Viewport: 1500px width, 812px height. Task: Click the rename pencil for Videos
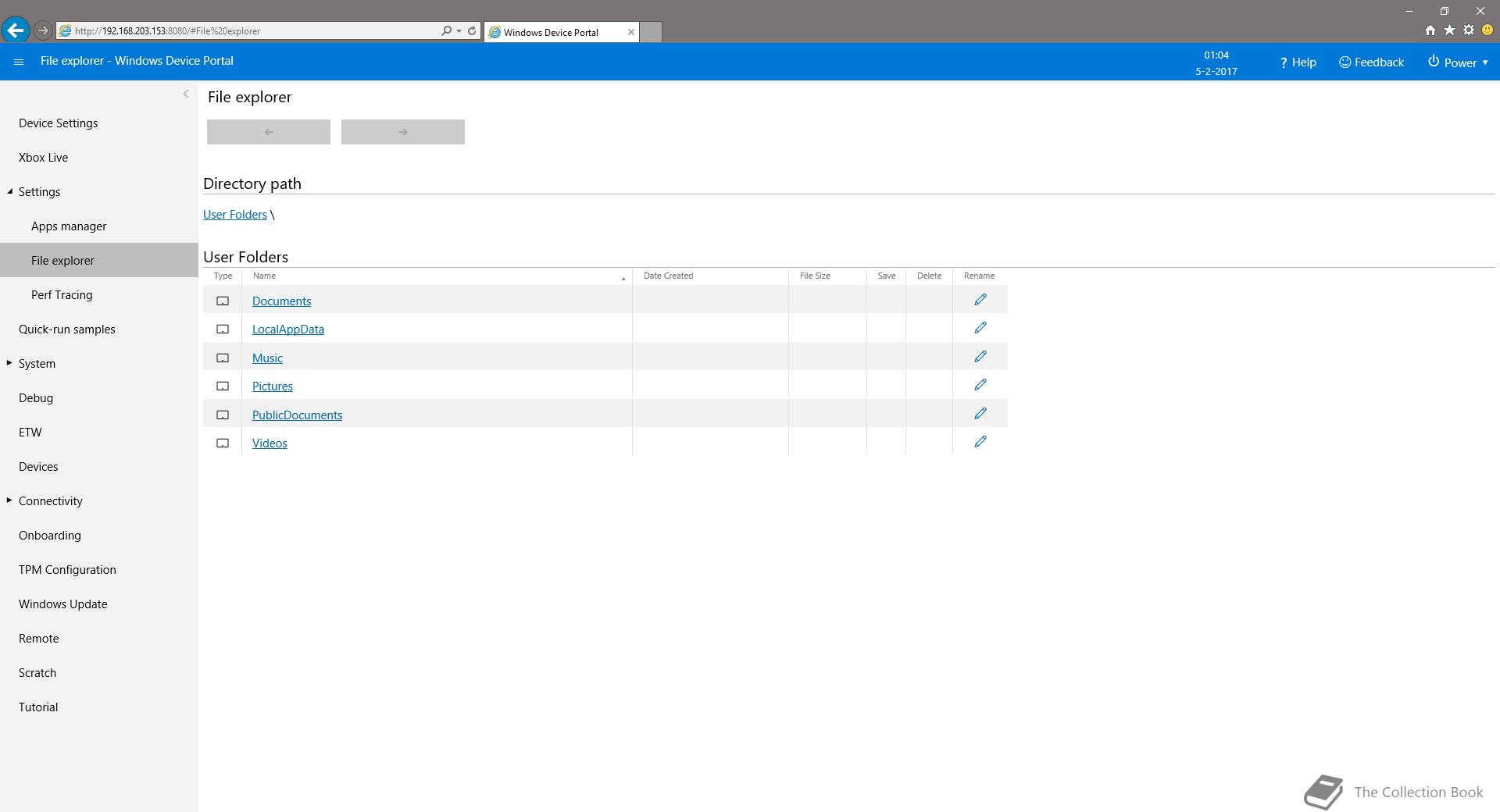click(x=980, y=442)
